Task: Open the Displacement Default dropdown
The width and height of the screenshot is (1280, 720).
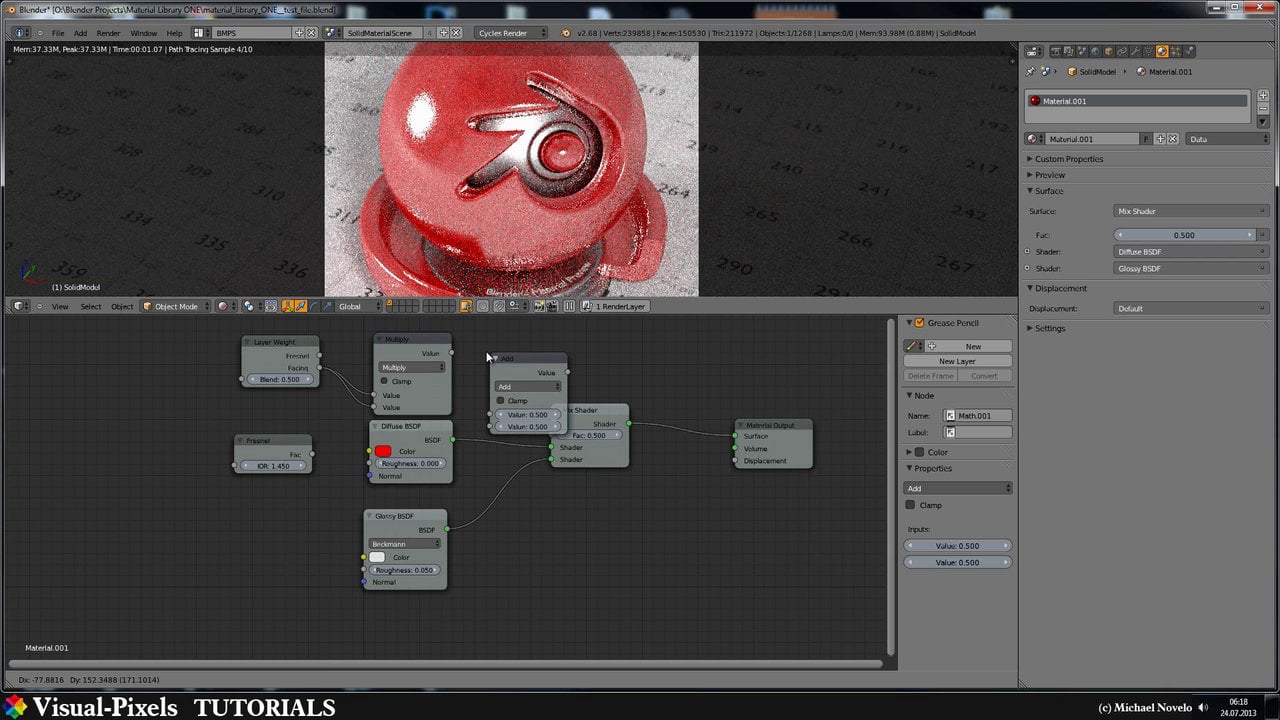Action: point(1191,308)
